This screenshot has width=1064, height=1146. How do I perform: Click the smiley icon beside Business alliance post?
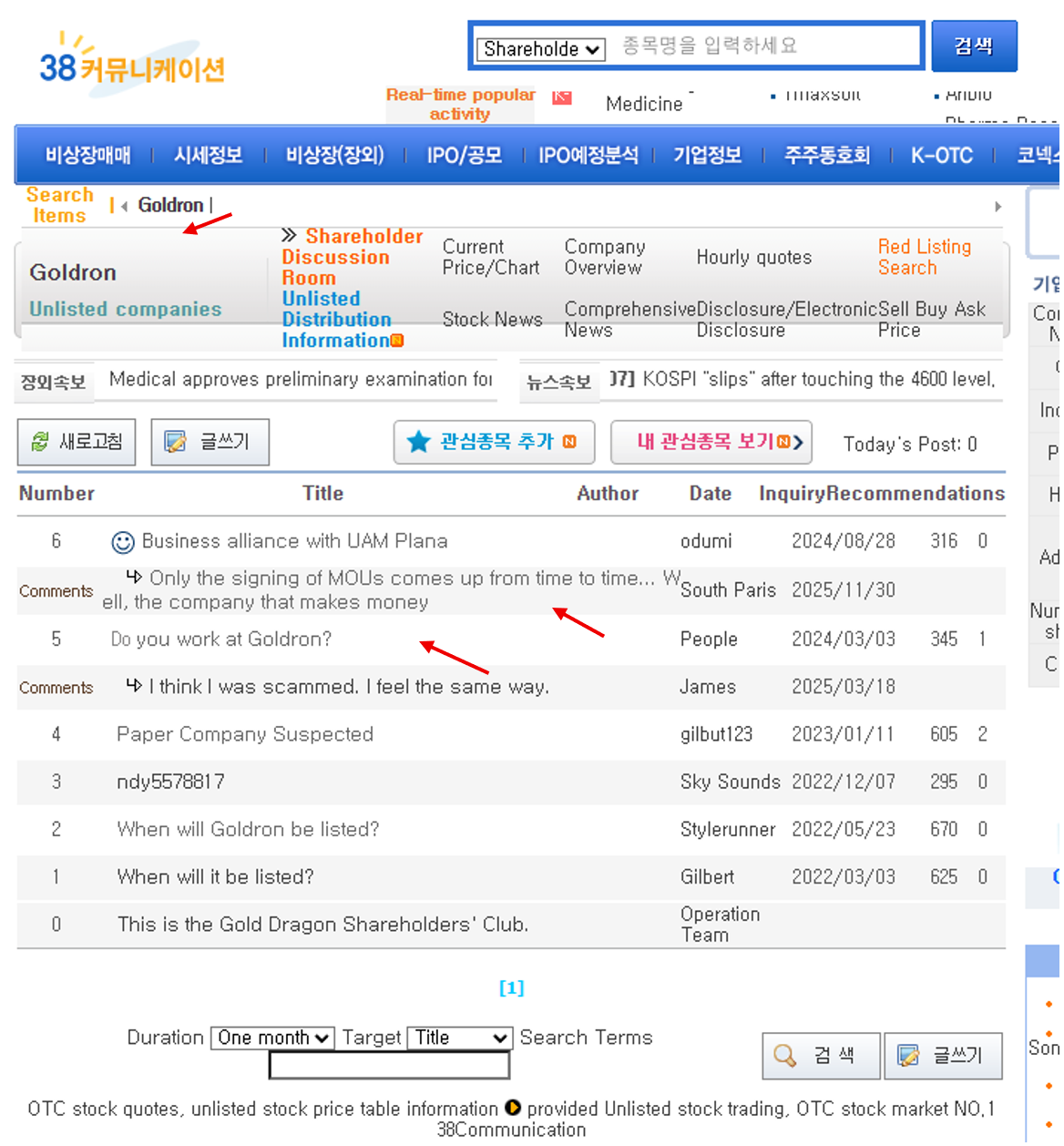122,542
